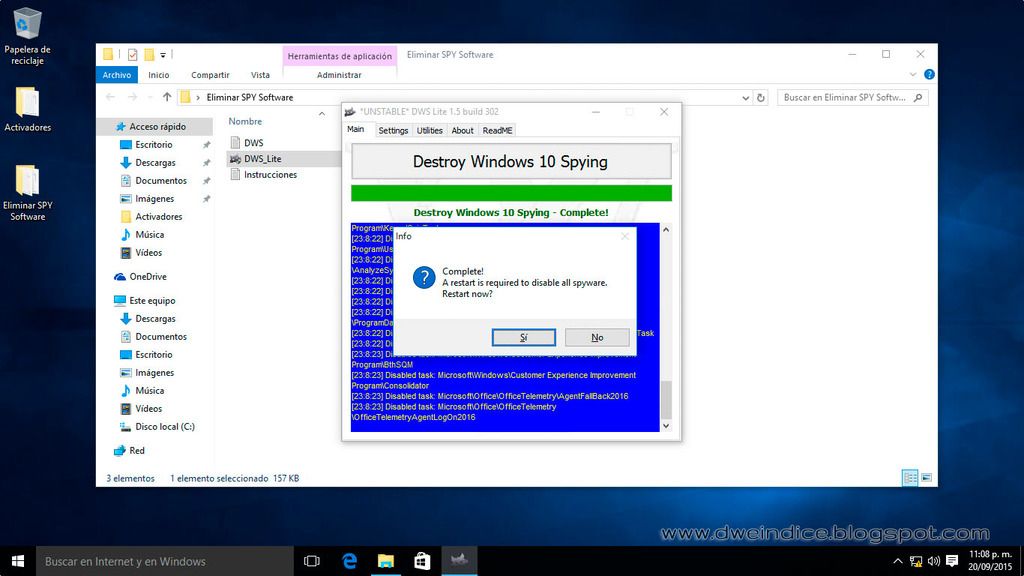Click the Sí button to restart now
This screenshot has height=576, width=1024.
pos(523,338)
